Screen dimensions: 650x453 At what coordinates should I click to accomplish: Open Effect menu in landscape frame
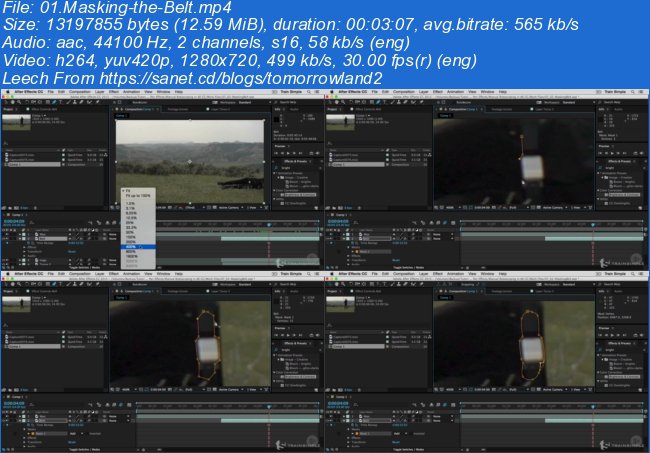[114, 92]
